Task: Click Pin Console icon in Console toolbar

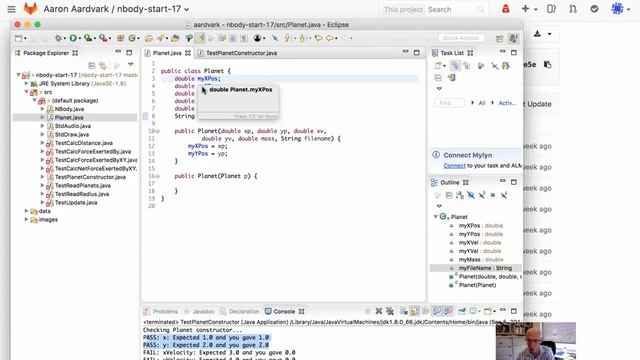Action: (x=462, y=311)
